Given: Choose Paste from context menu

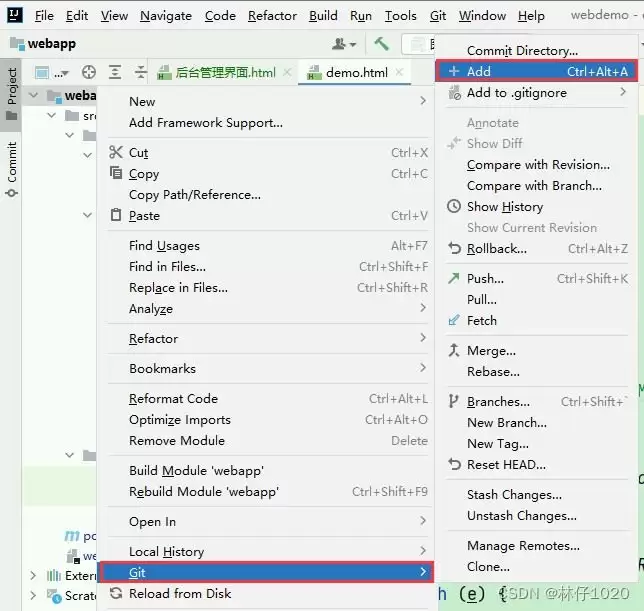Looking at the screenshot, I should 268,216.
